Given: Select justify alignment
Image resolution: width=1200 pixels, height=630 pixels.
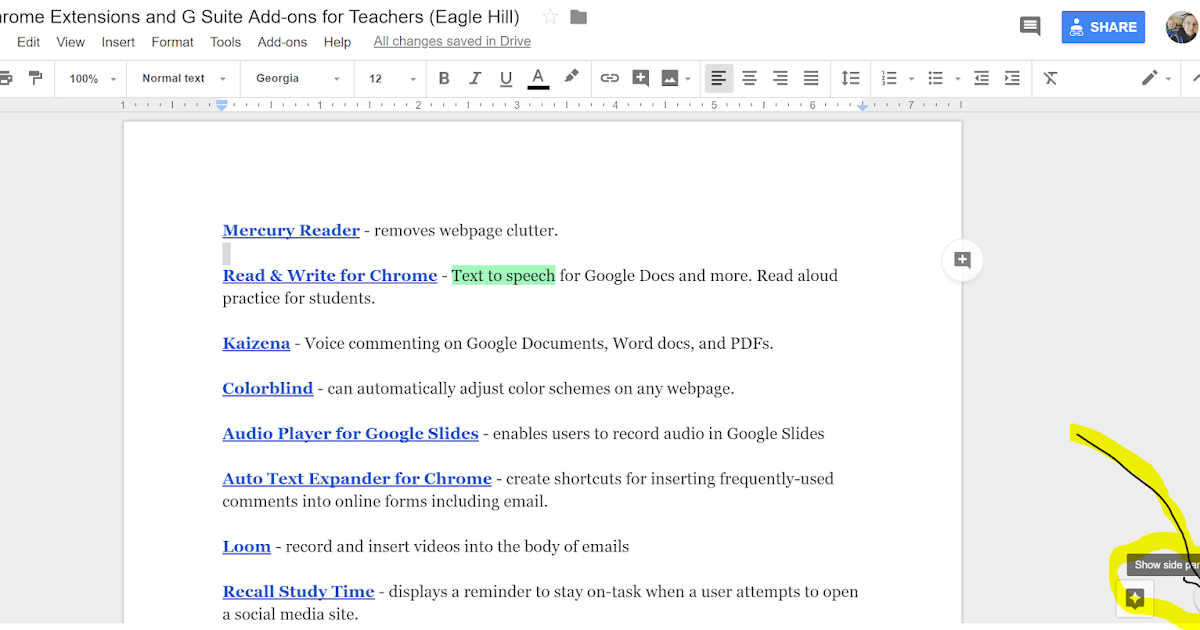Looking at the screenshot, I should (x=811, y=78).
